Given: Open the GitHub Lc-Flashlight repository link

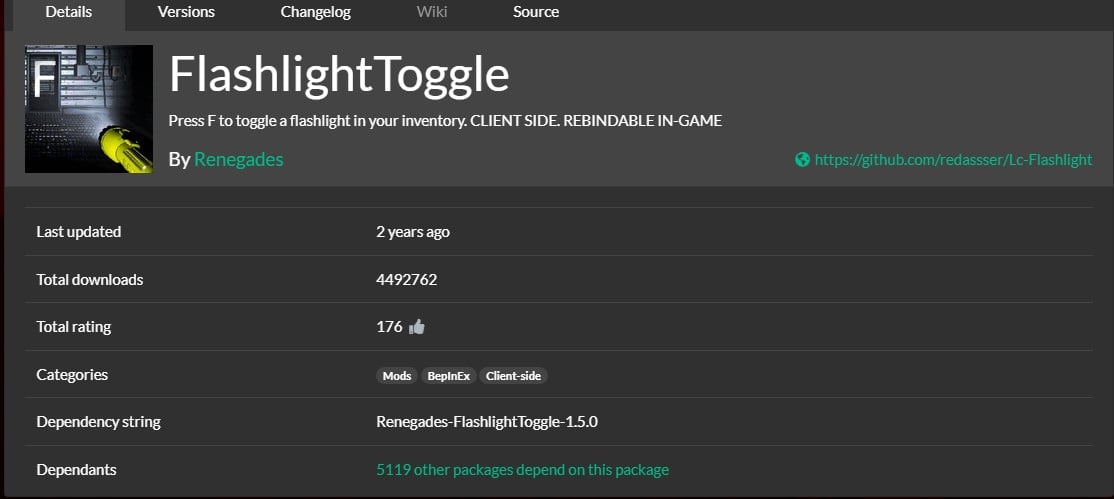Looking at the screenshot, I should (x=953, y=159).
